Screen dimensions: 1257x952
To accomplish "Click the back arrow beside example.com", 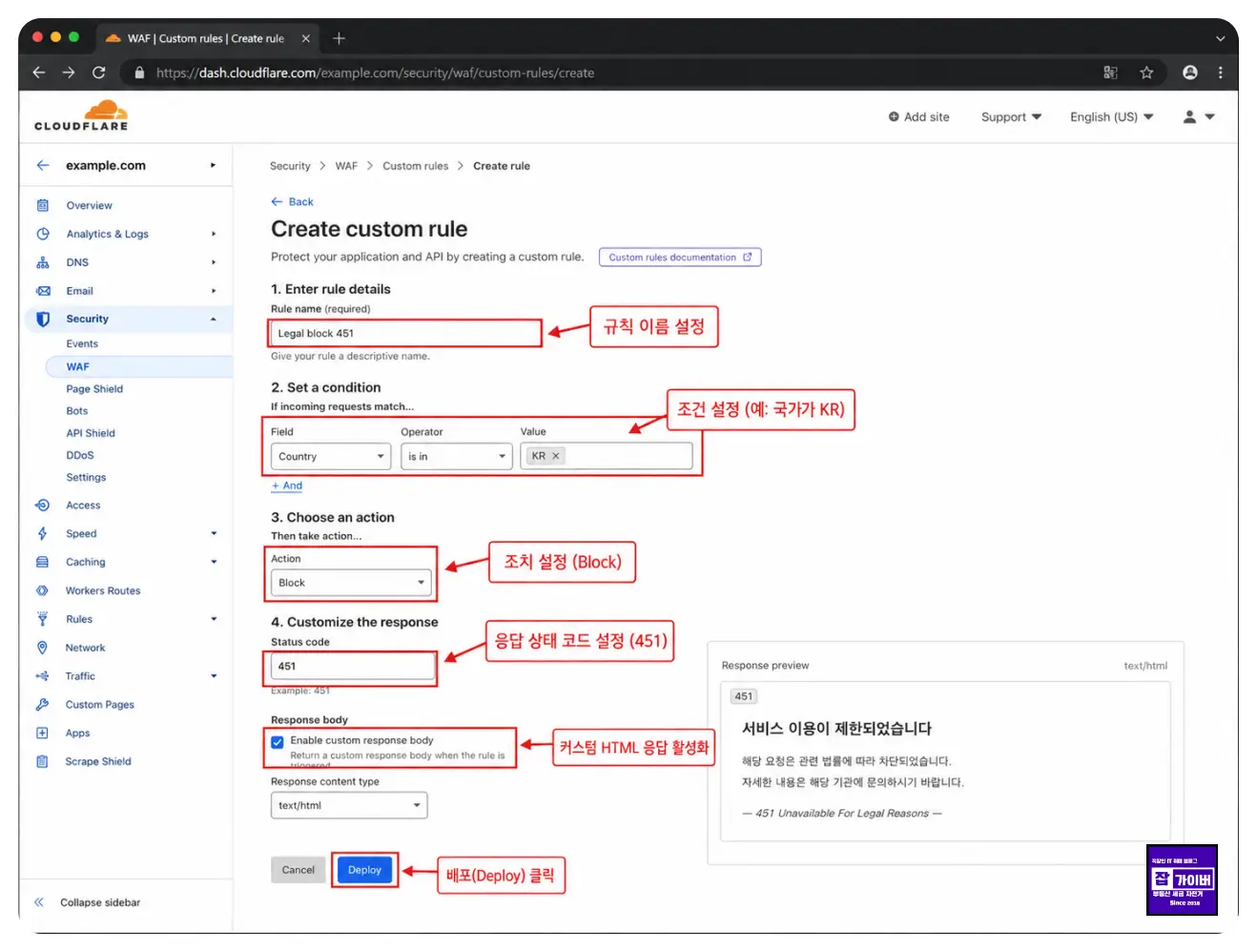I will pos(43,165).
